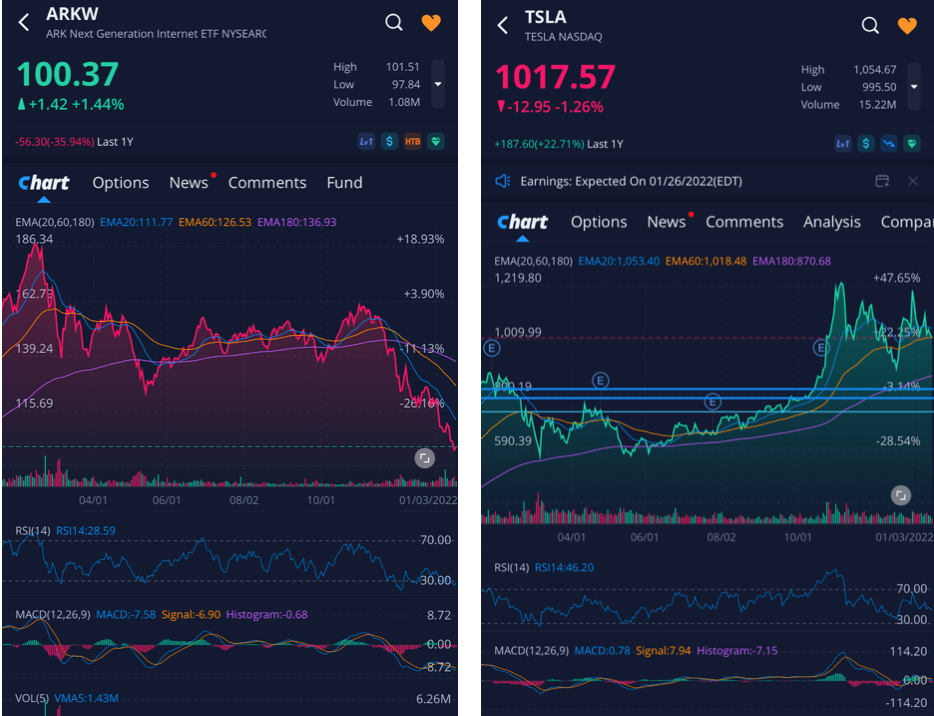Tap the speaker announcement icon on TSLA
The height and width of the screenshot is (716, 934).
503,181
